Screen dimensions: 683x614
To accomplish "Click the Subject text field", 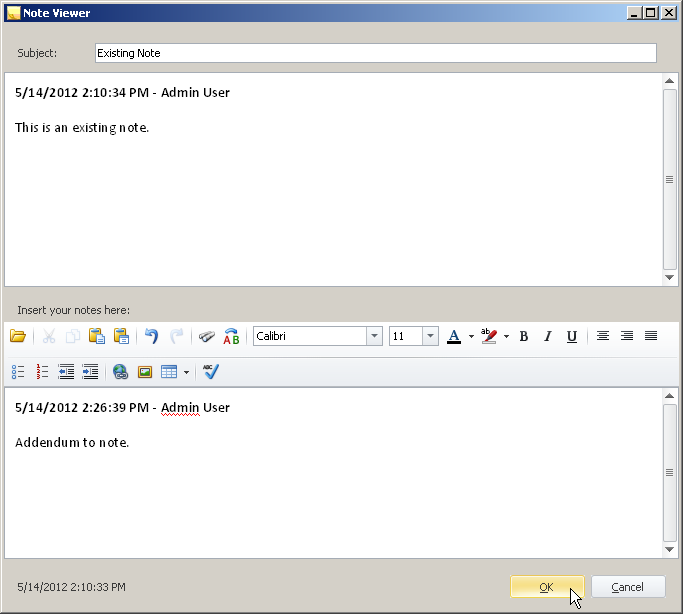I will pyautogui.click(x=375, y=53).
